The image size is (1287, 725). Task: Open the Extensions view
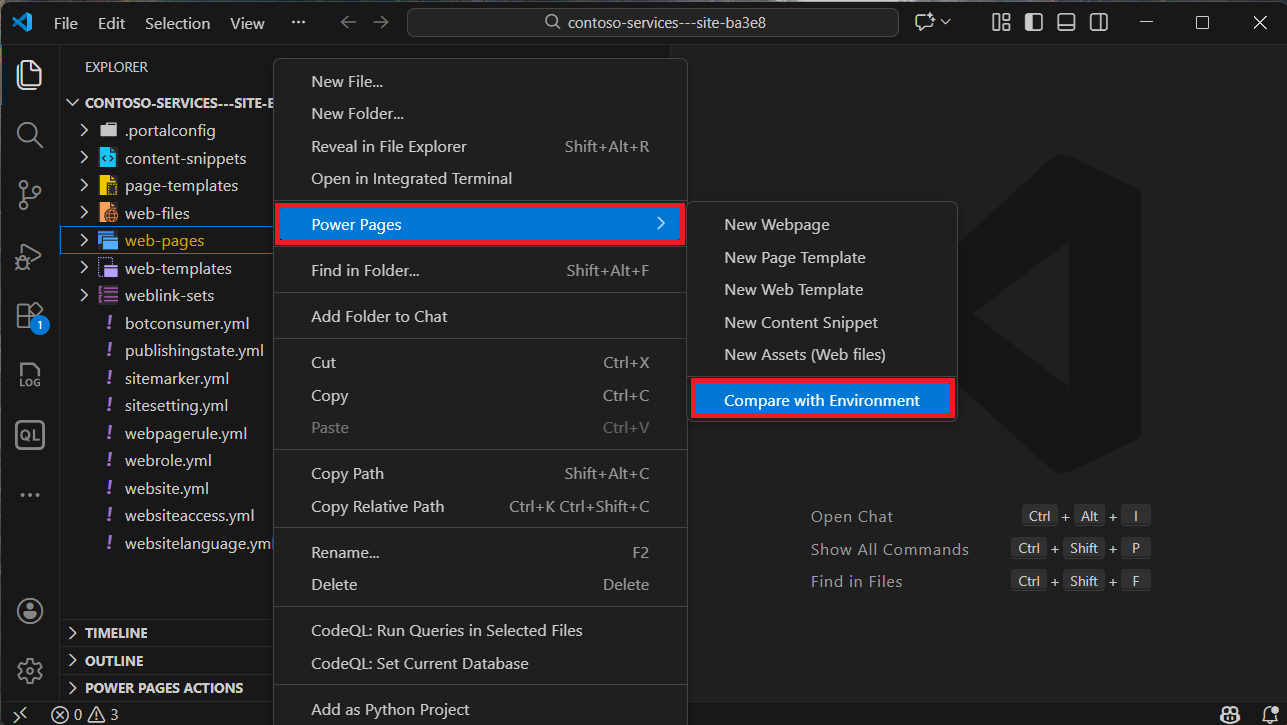coord(29,314)
